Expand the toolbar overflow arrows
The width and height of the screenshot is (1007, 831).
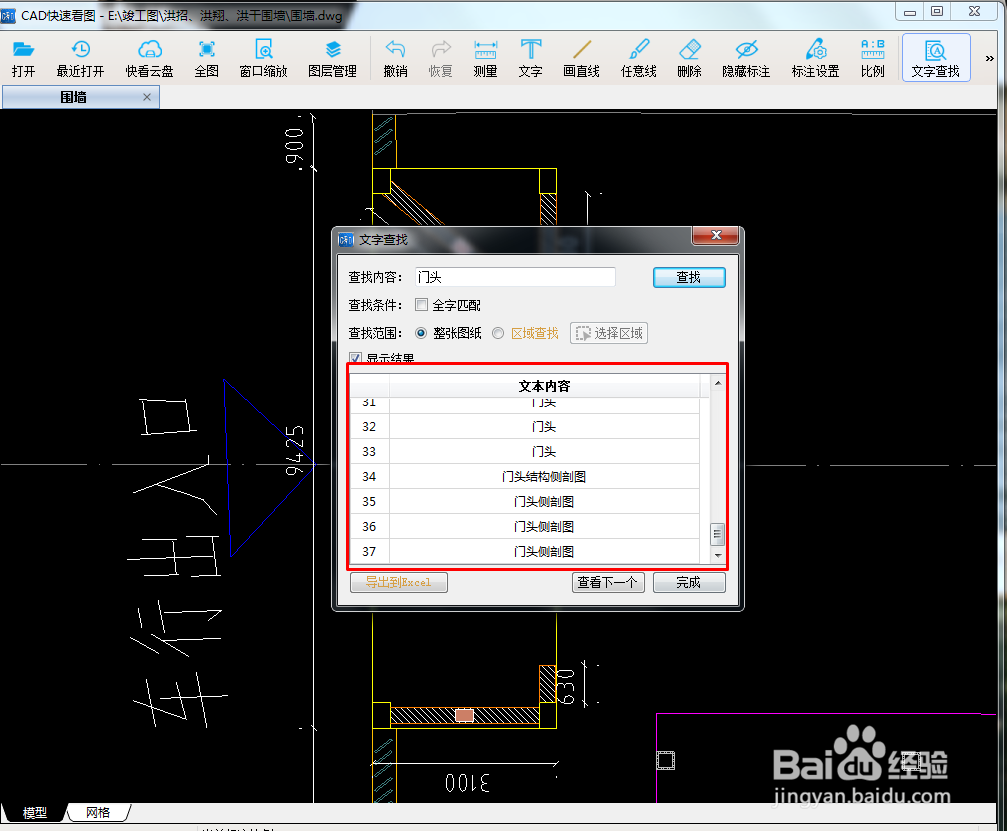click(x=989, y=58)
